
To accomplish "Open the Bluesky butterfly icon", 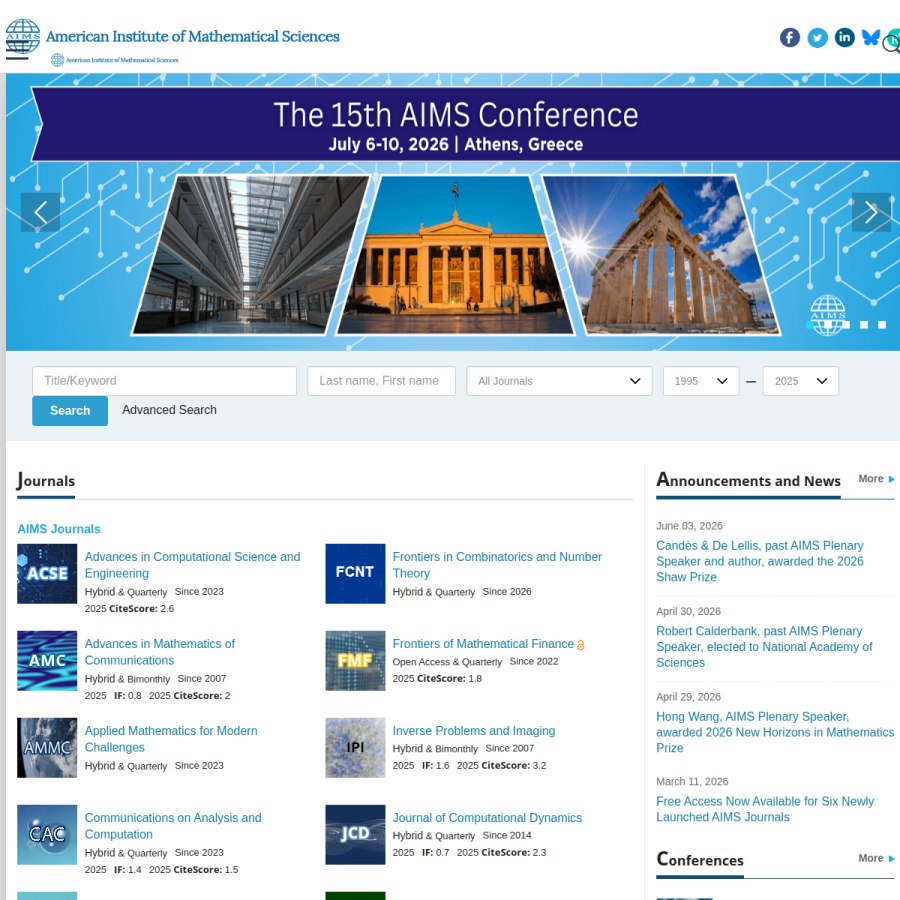I will click(871, 38).
